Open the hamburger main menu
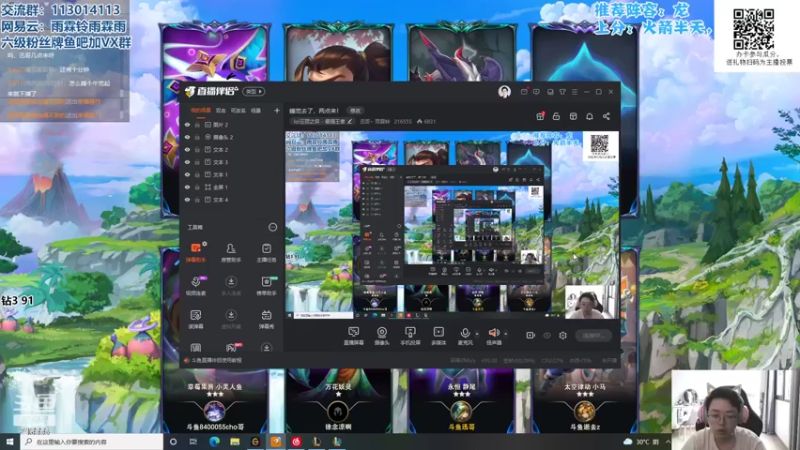Screen dimensions: 800x450 click(x=574, y=92)
